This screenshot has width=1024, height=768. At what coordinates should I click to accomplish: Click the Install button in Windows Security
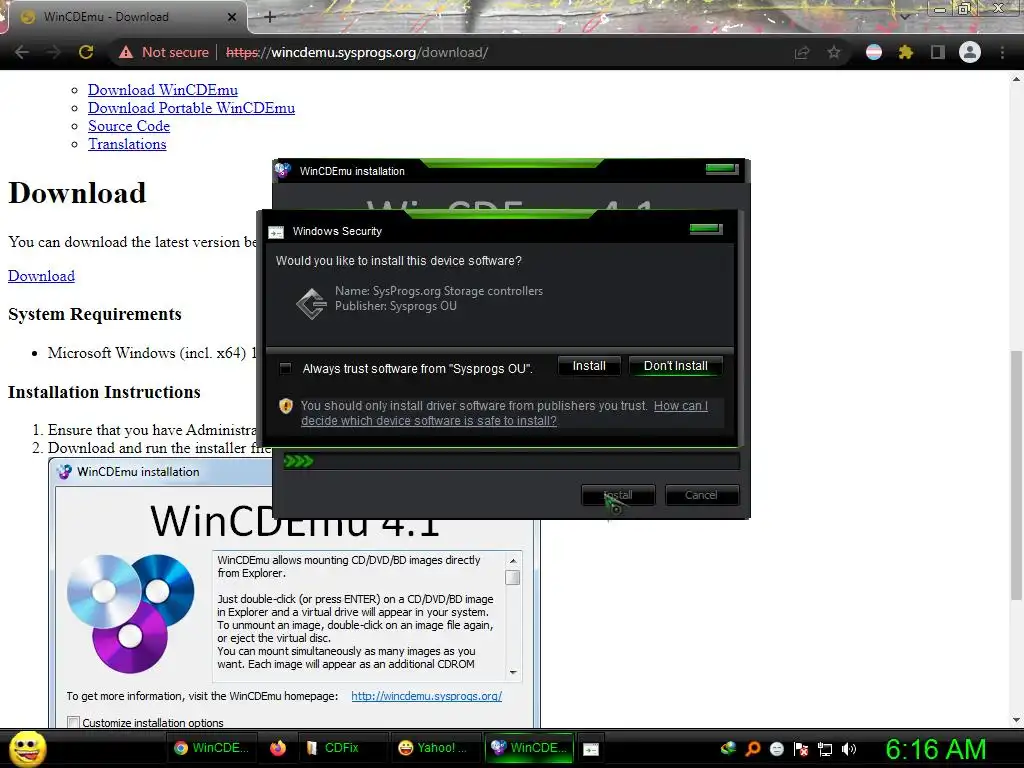tap(589, 366)
